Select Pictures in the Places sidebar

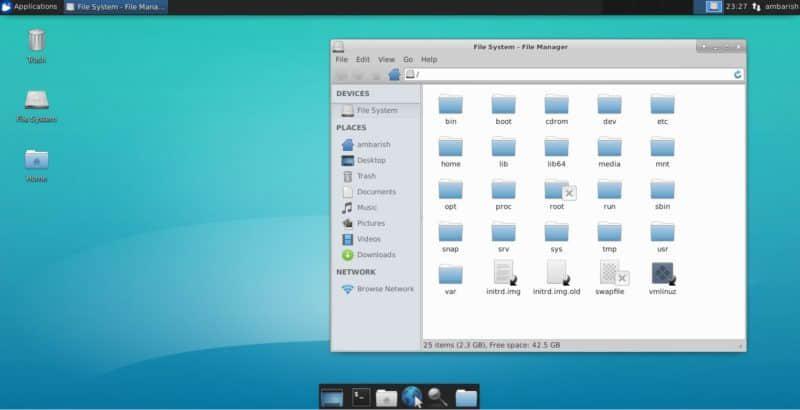pyautogui.click(x=370, y=223)
